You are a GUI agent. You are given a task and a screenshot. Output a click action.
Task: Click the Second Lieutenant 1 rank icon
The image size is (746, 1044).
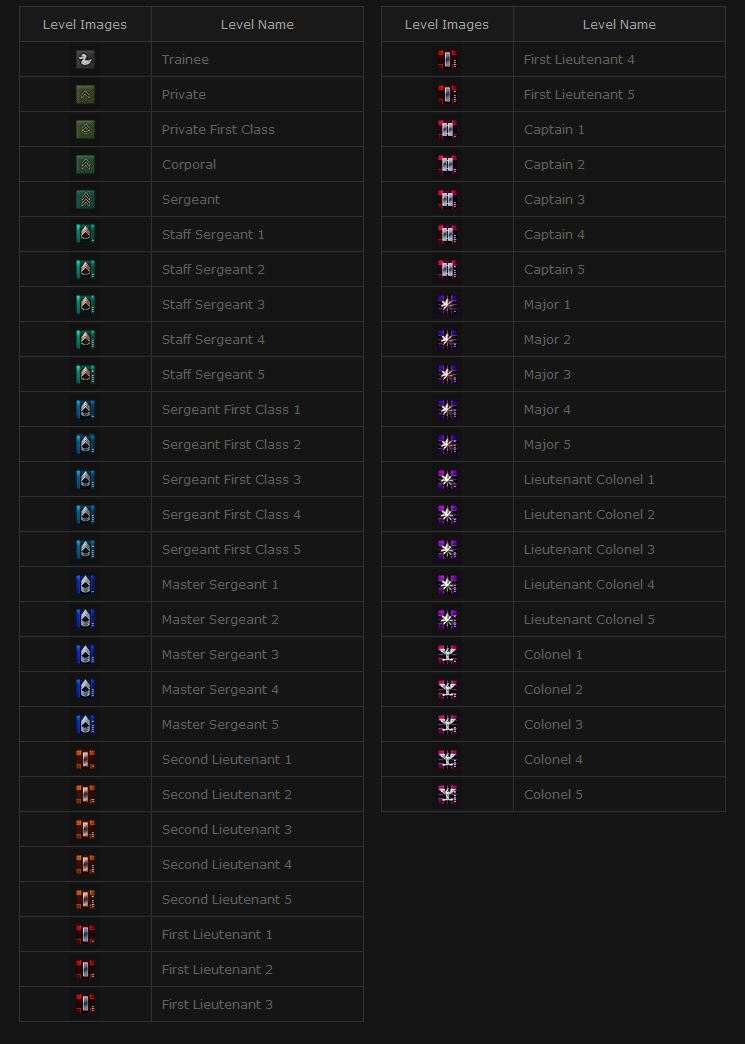click(85, 760)
